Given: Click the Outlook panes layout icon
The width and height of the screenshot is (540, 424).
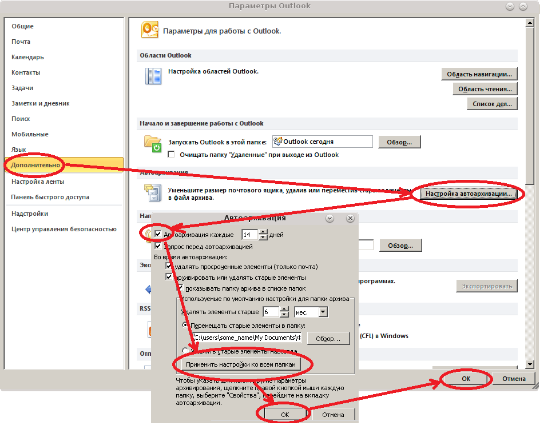Looking at the screenshot, I should [153, 76].
